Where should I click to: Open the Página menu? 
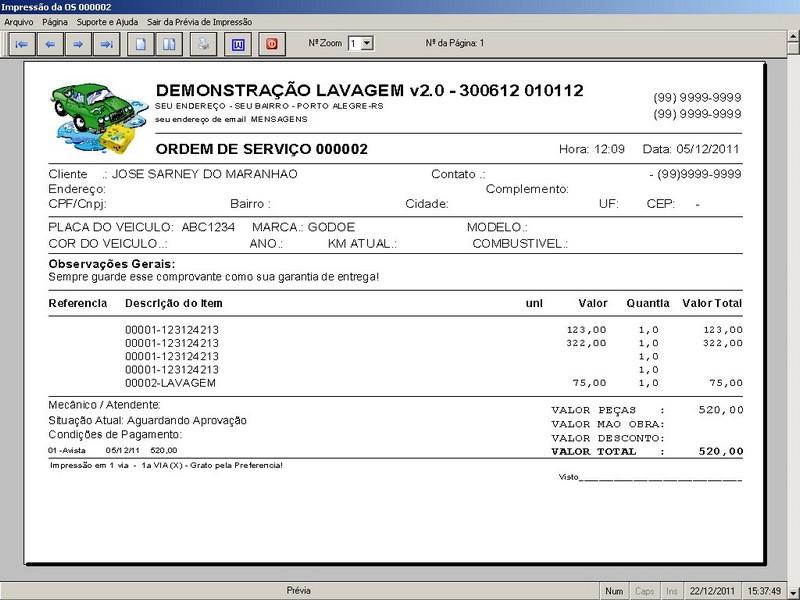[55, 22]
